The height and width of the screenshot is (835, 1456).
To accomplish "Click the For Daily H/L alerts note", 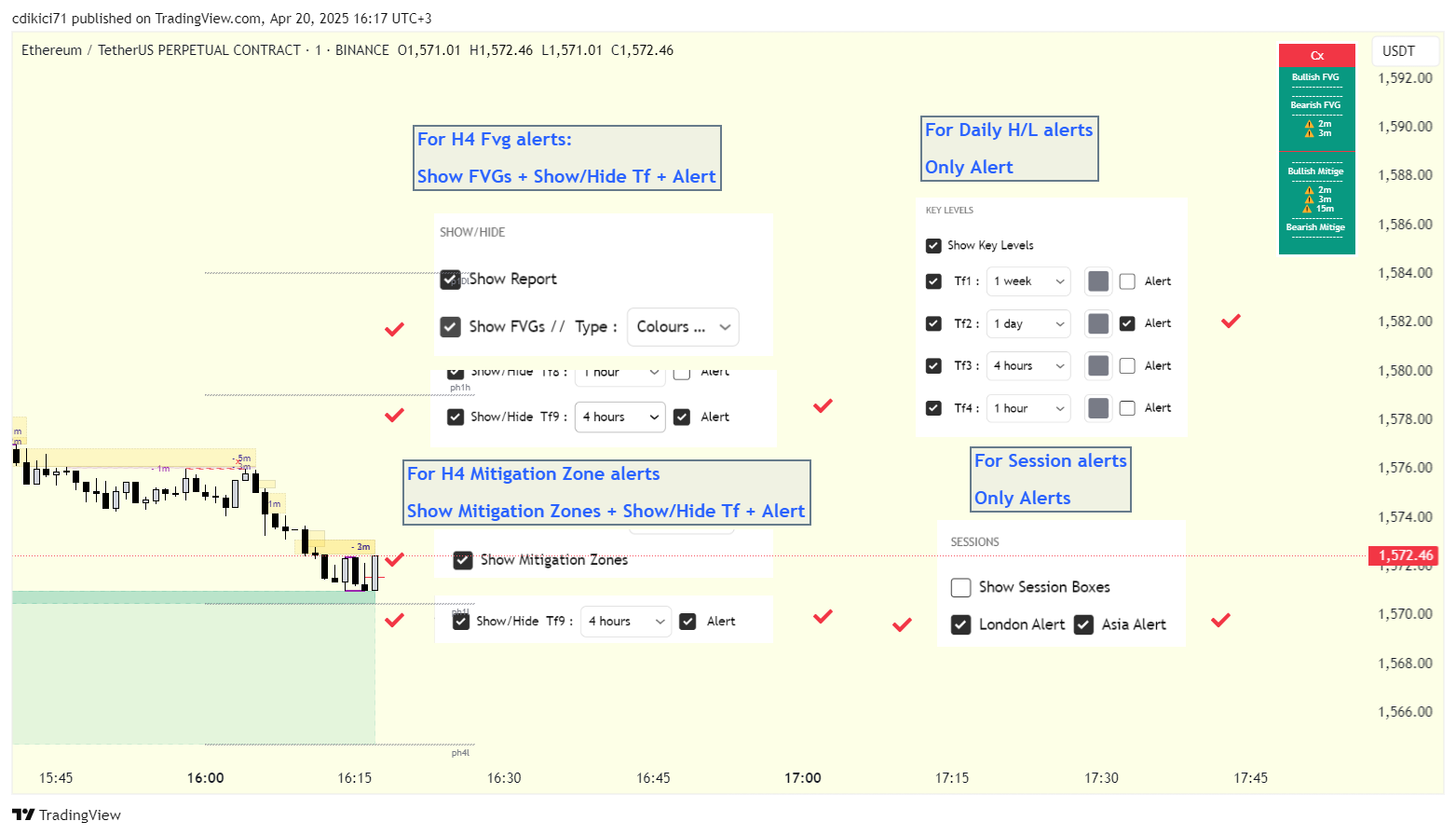I will click(1010, 148).
